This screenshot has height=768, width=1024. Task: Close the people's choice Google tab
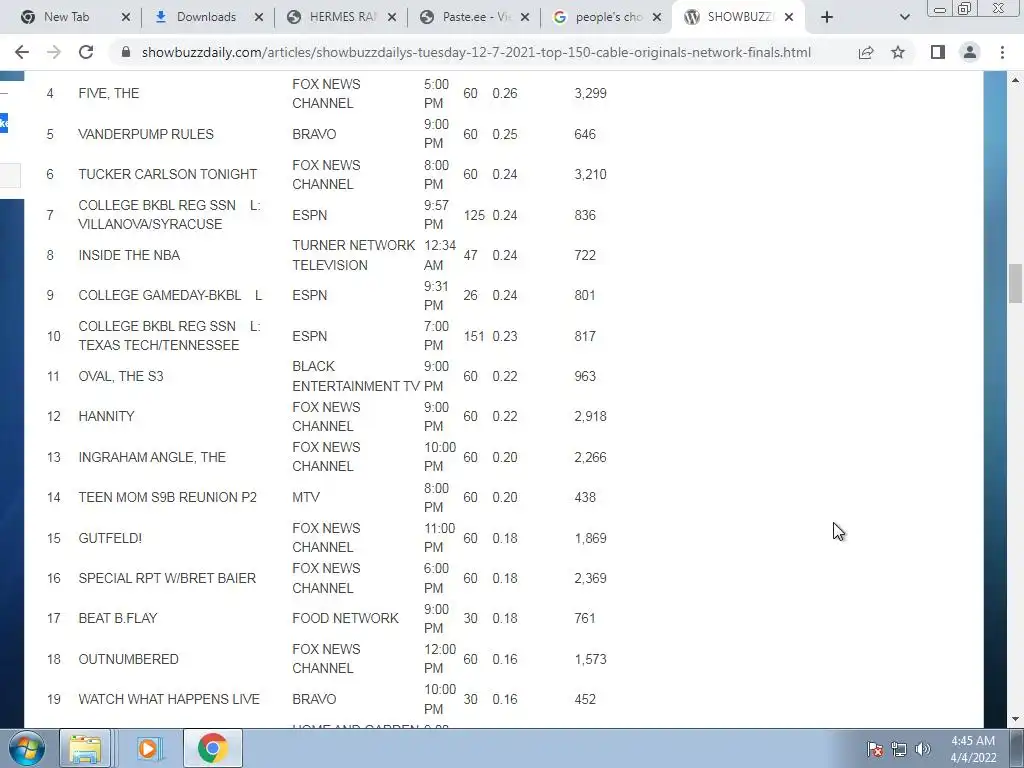pos(657,17)
